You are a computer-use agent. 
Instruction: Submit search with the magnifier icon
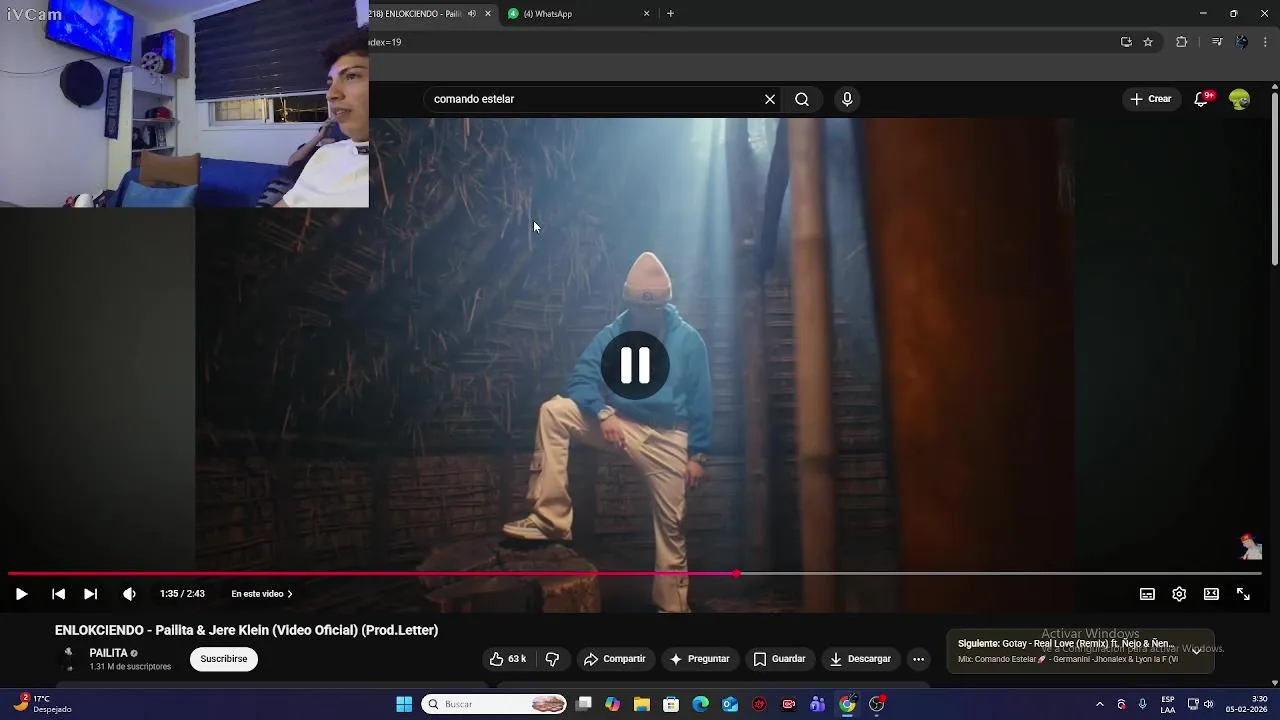pyautogui.click(x=802, y=99)
